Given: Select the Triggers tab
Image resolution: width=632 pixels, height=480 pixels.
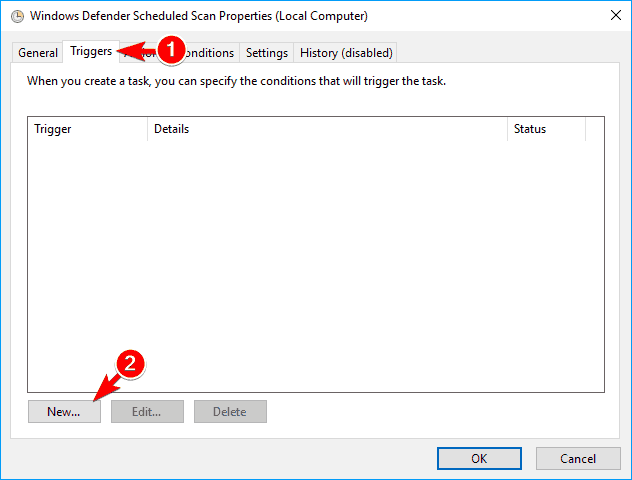Looking at the screenshot, I should pyautogui.click(x=90, y=51).
